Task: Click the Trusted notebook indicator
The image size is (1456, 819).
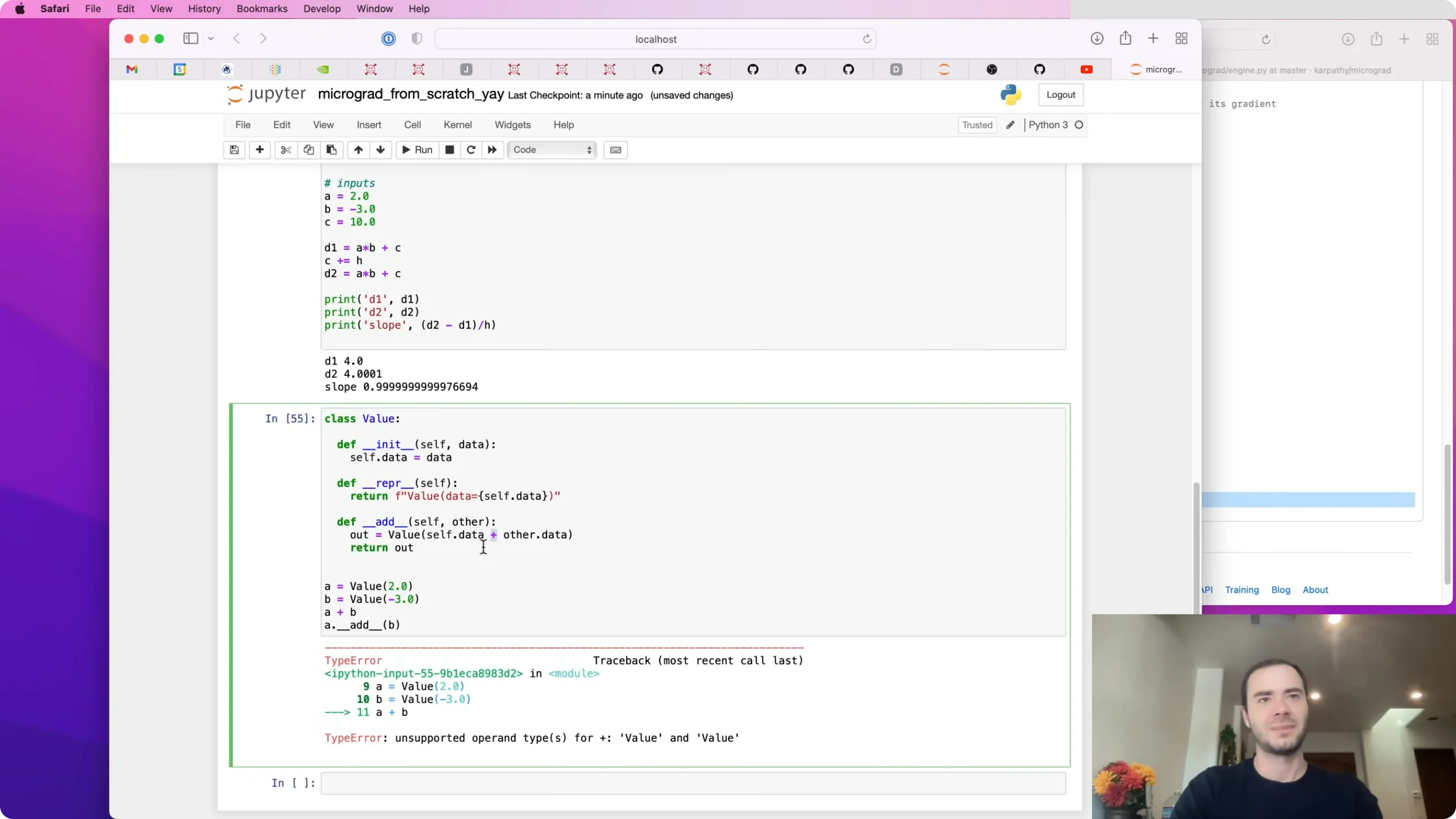Action: (x=977, y=125)
